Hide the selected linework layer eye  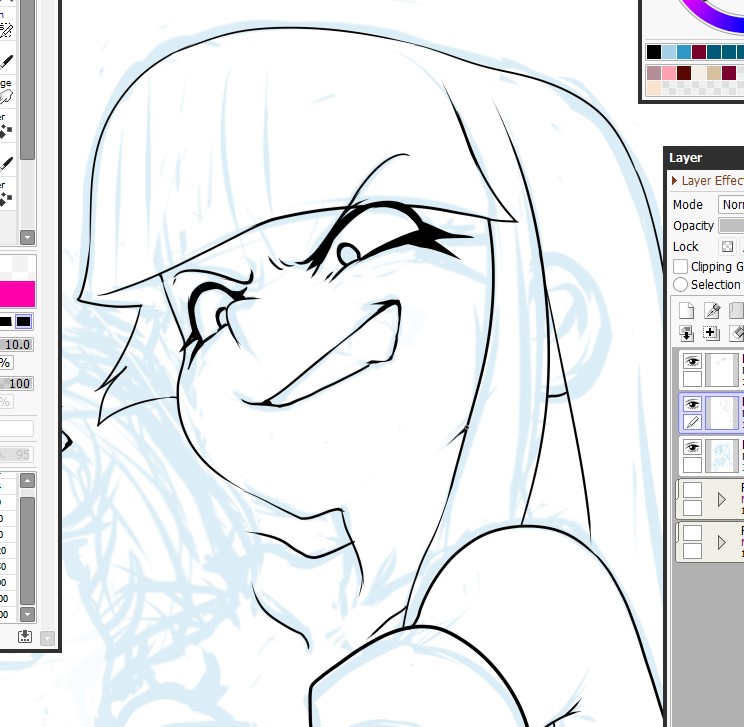[x=692, y=404]
